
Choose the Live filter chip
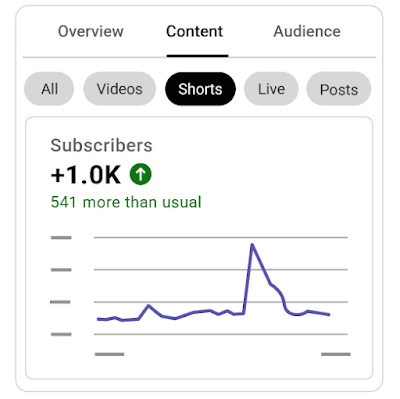click(271, 89)
